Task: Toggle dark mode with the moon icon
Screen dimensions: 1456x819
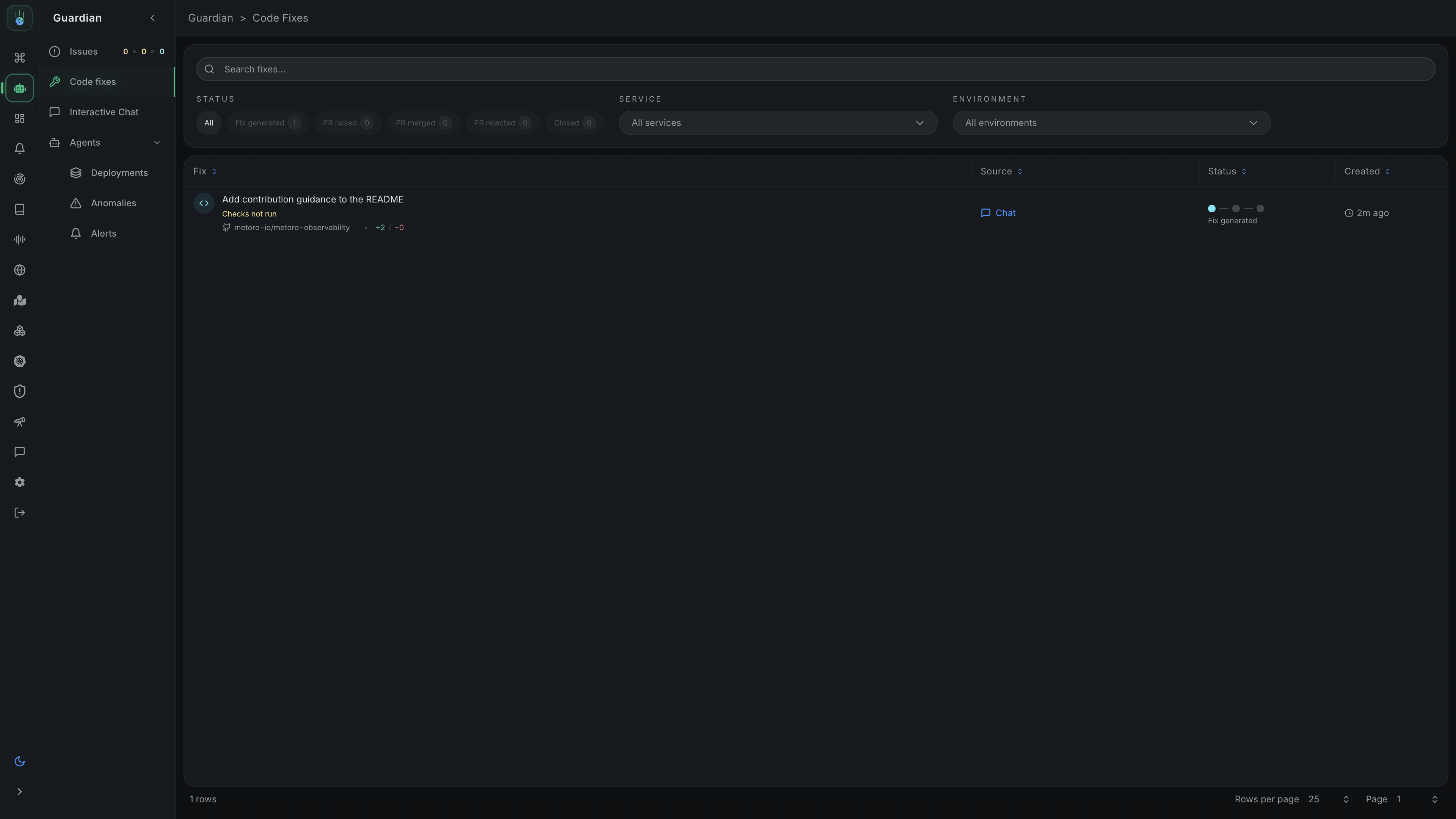Action: pos(20,761)
